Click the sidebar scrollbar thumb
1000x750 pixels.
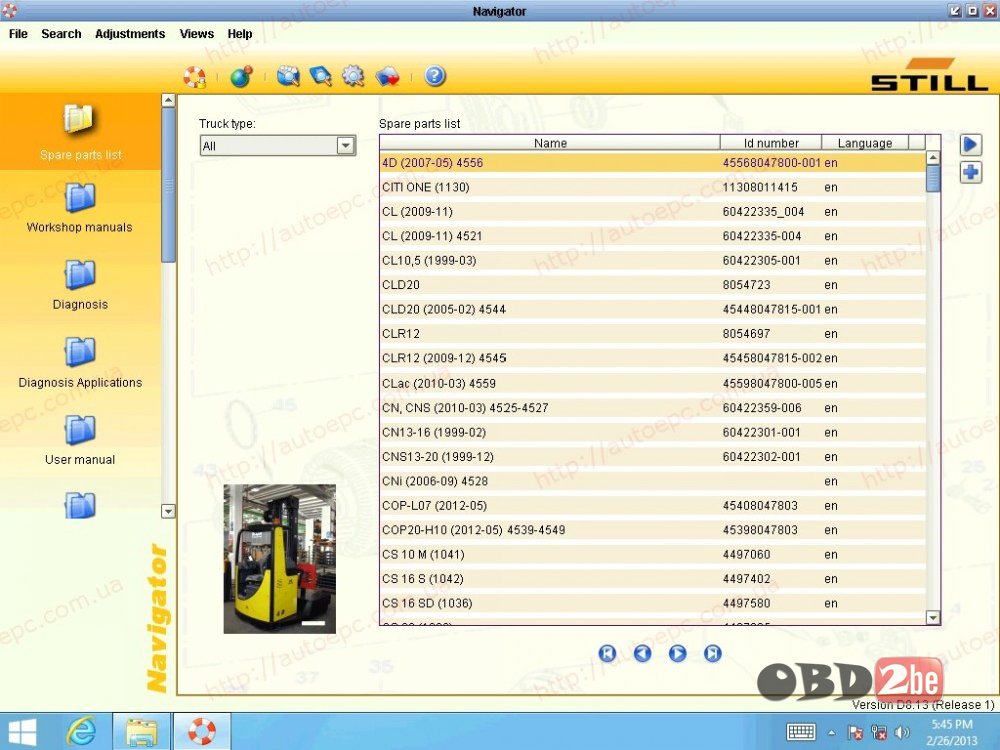168,185
